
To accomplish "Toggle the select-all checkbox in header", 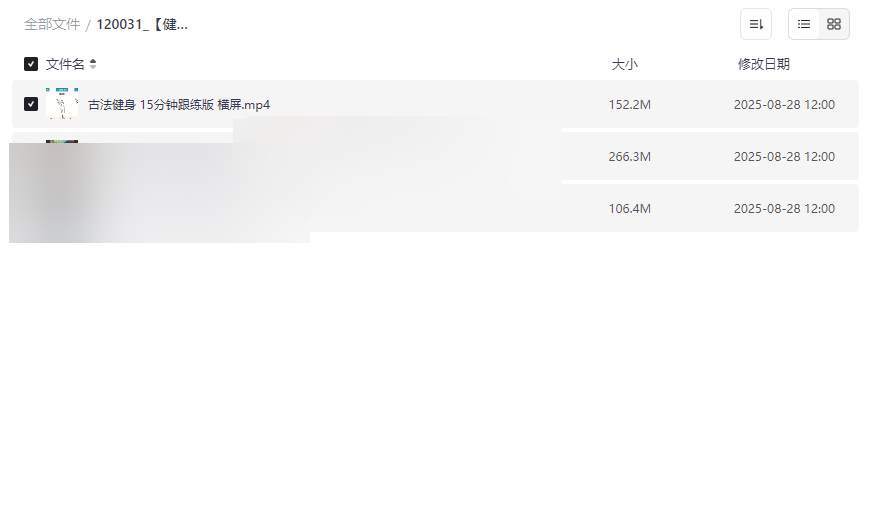I will coord(31,64).
